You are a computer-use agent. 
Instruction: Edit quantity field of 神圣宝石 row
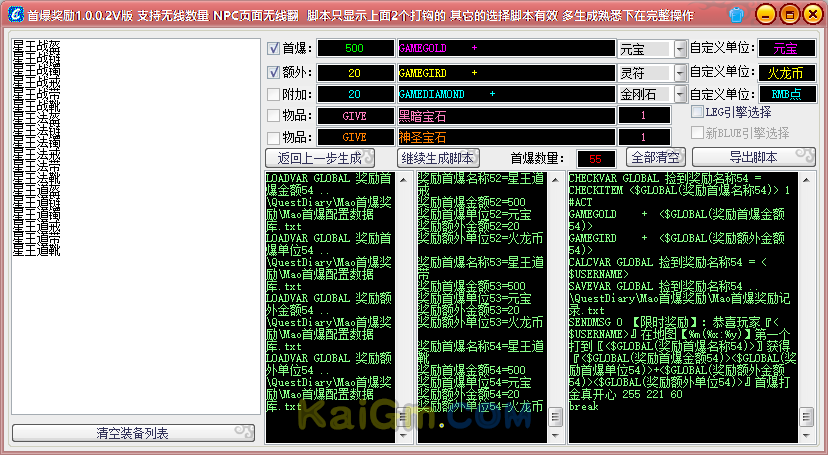pos(644,137)
